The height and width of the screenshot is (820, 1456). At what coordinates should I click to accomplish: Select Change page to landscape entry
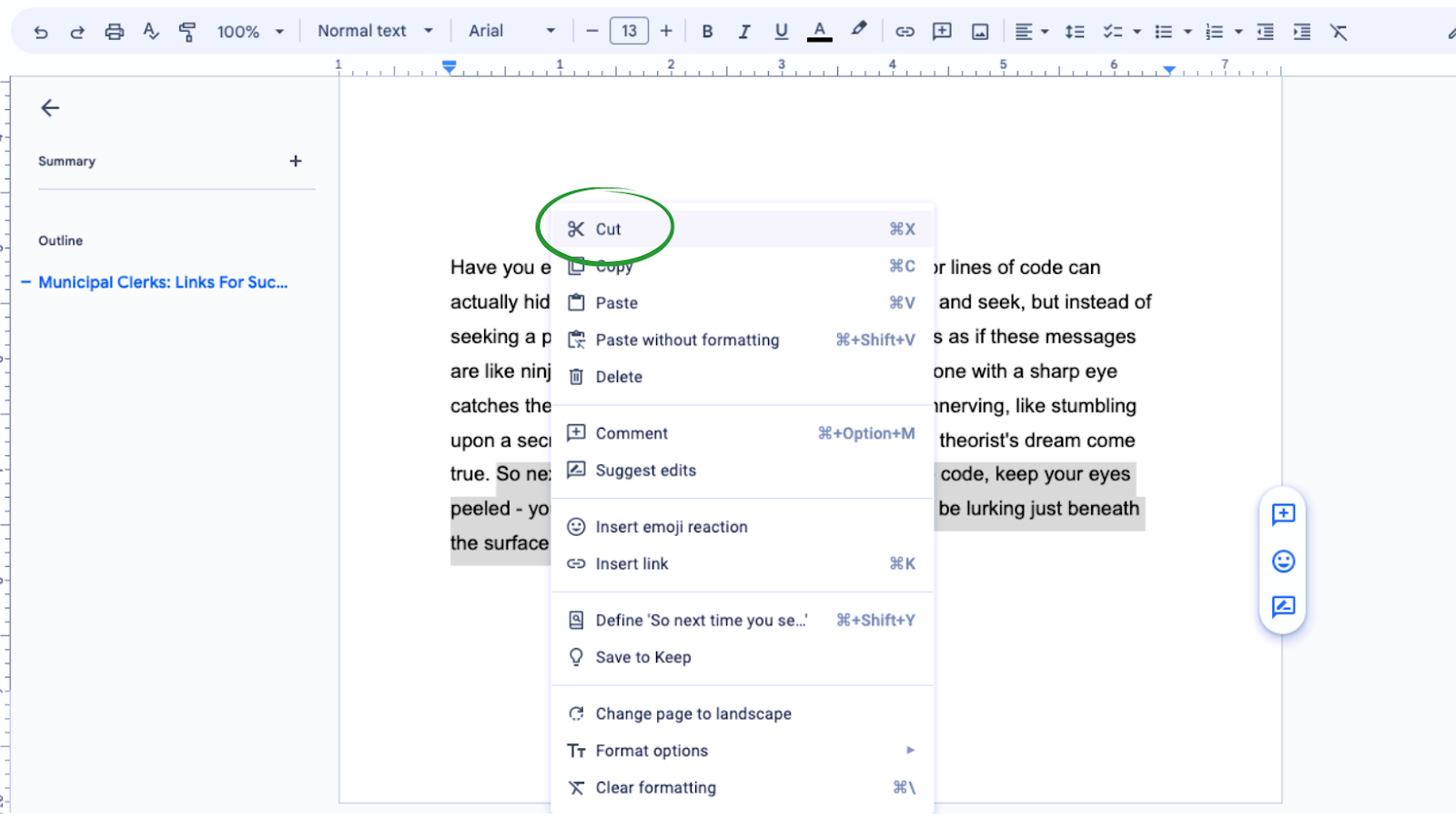point(742,714)
